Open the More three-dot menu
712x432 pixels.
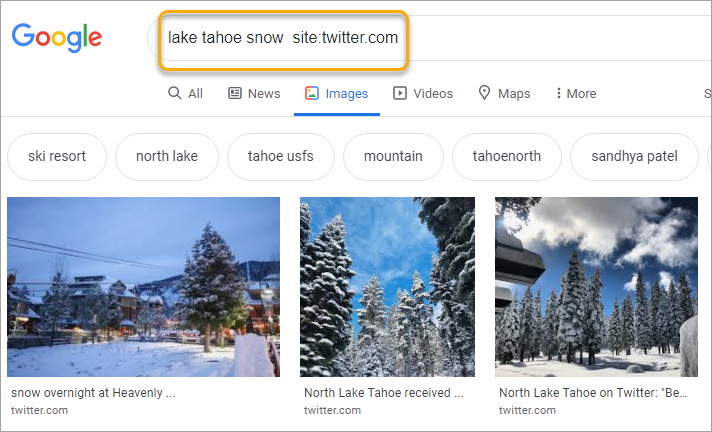coord(576,94)
